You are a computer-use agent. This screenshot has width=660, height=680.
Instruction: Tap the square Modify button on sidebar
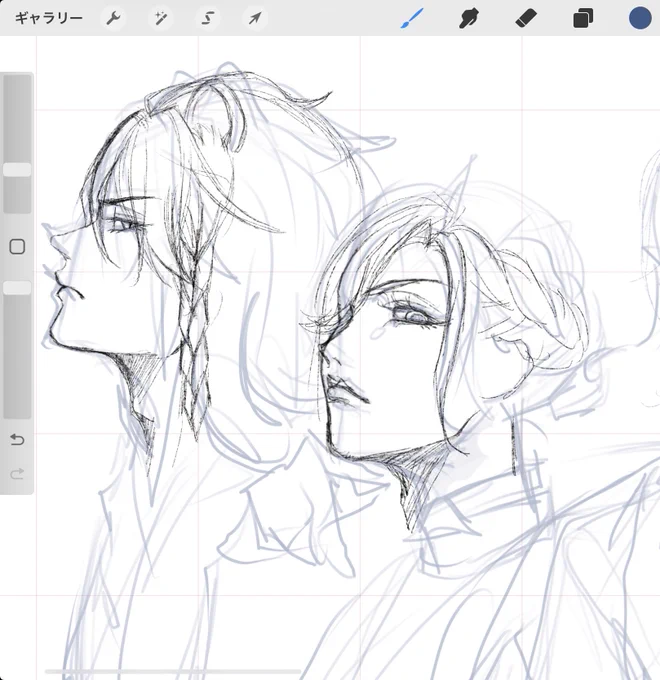coord(17,247)
